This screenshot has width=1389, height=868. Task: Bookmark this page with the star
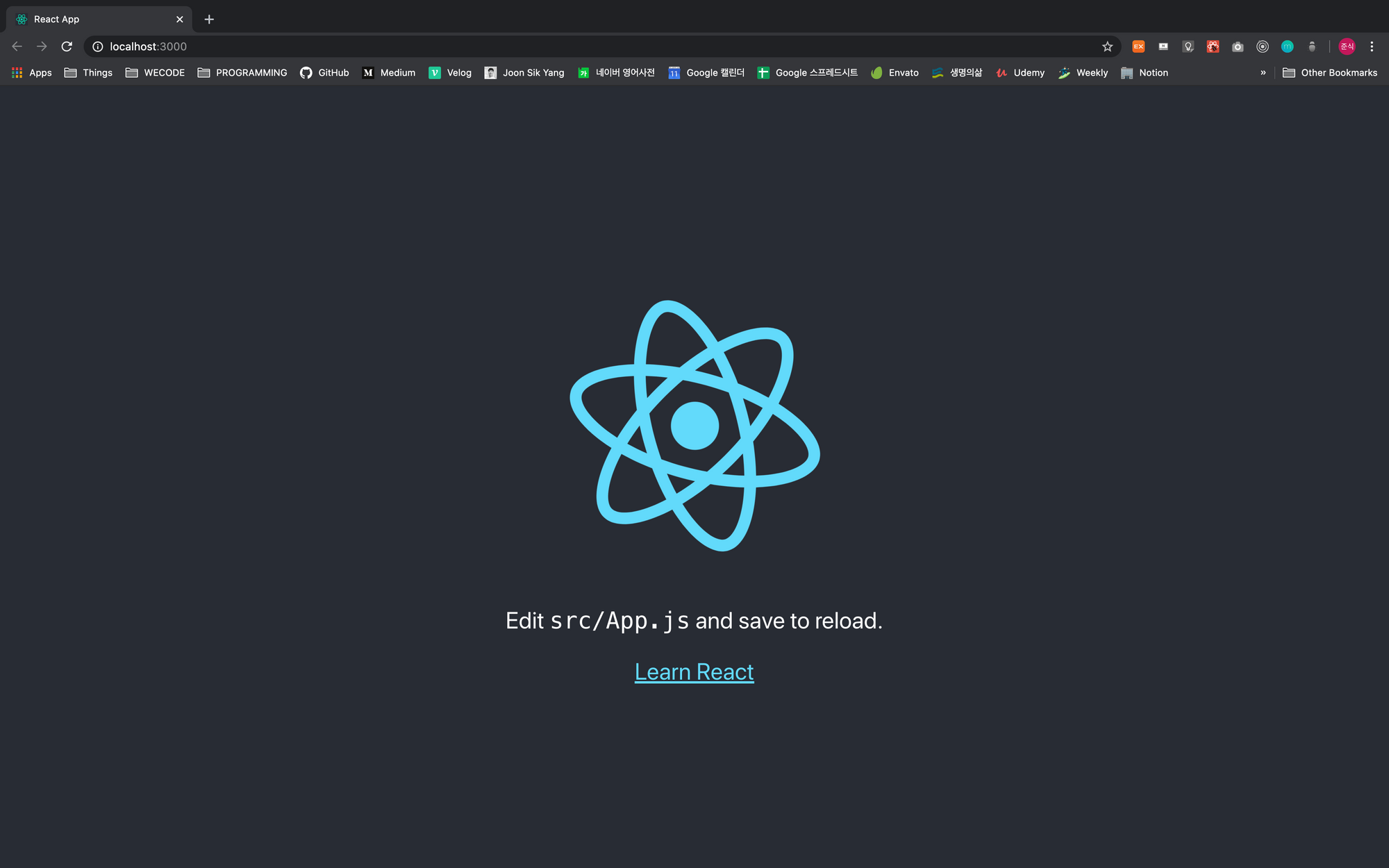pos(1108,47)
